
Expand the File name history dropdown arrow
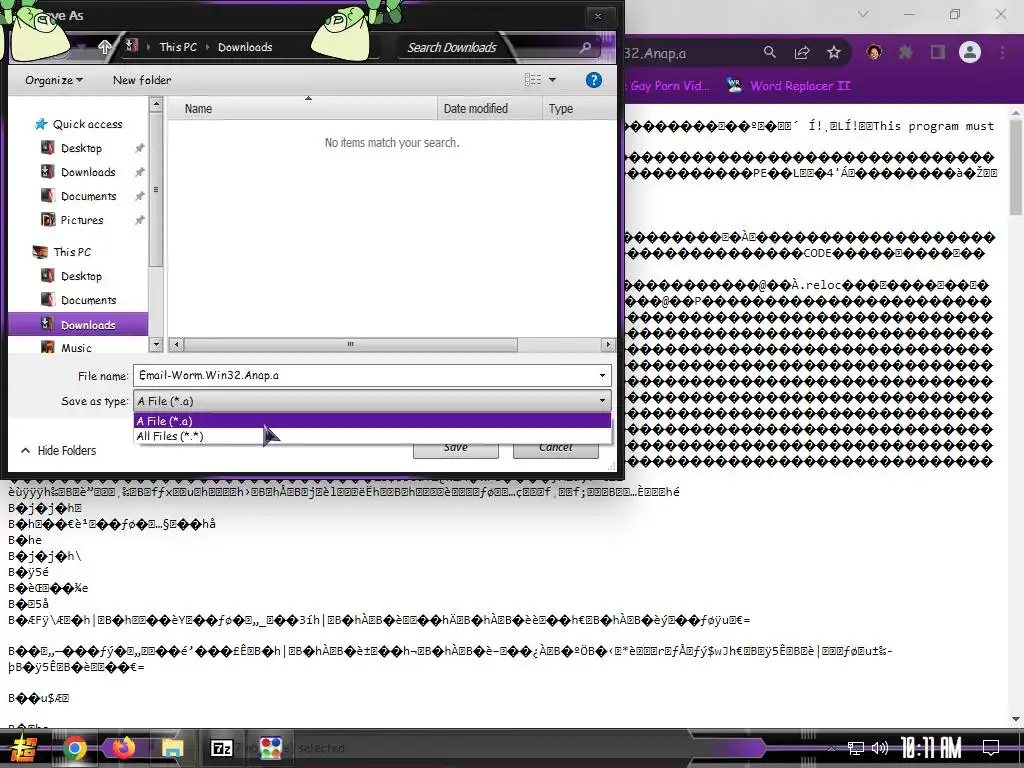[602, 376]
